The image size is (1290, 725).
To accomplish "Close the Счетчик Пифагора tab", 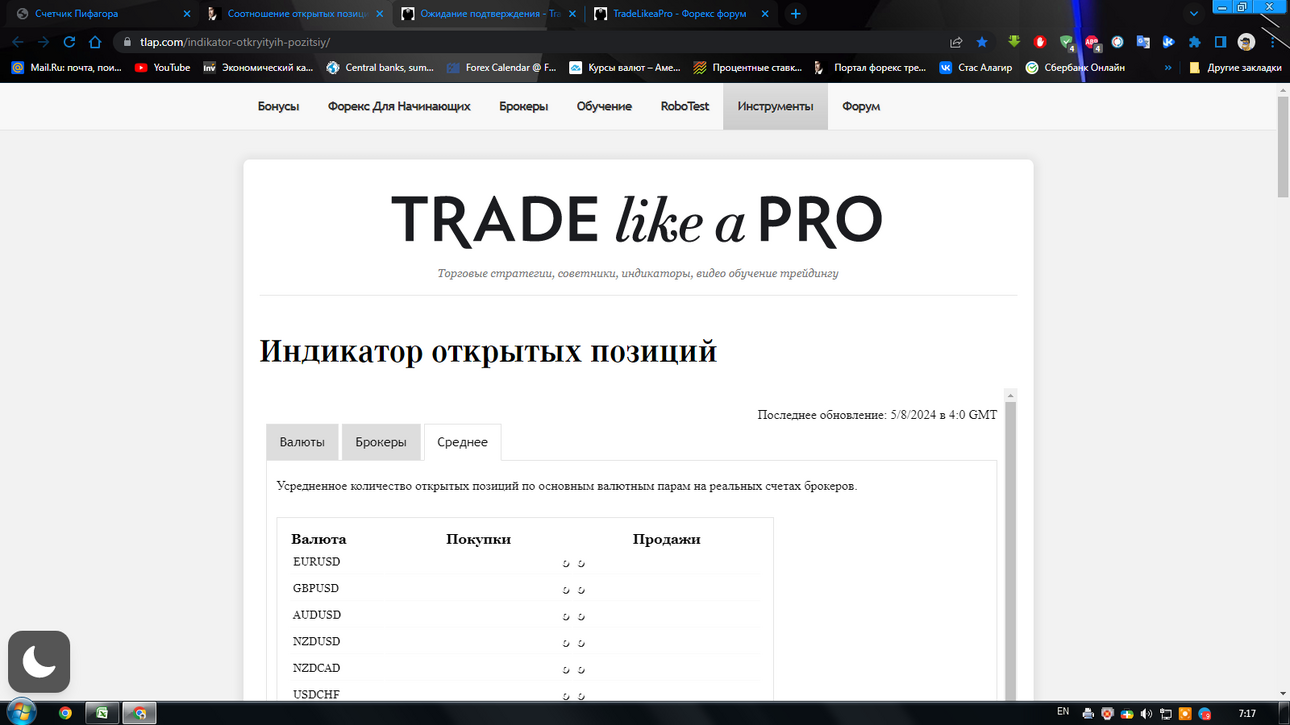I will coord(186,14).
